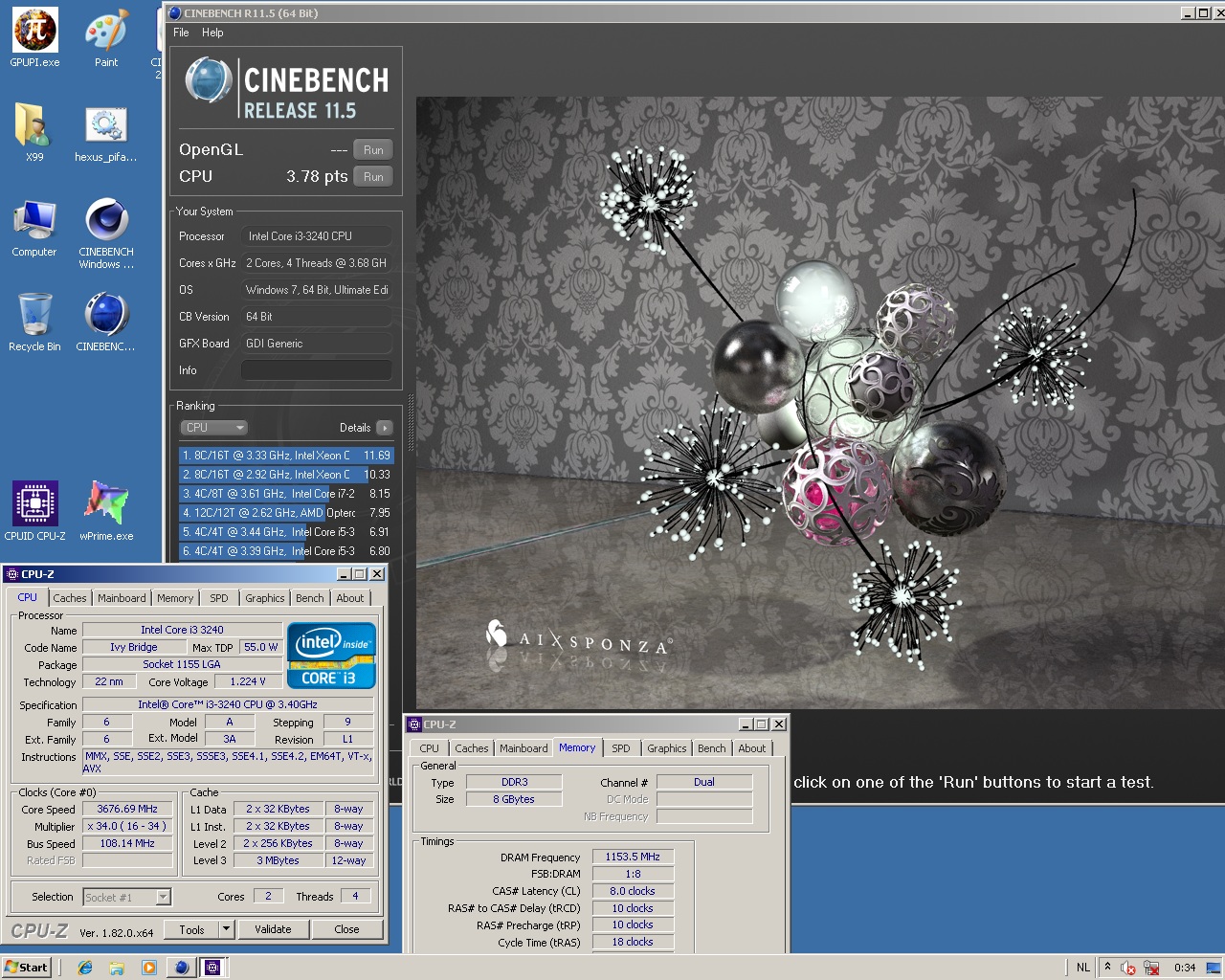Click the Intel Core i3 logo in CPU-Z
The image size is (1225, 980).
332,656
